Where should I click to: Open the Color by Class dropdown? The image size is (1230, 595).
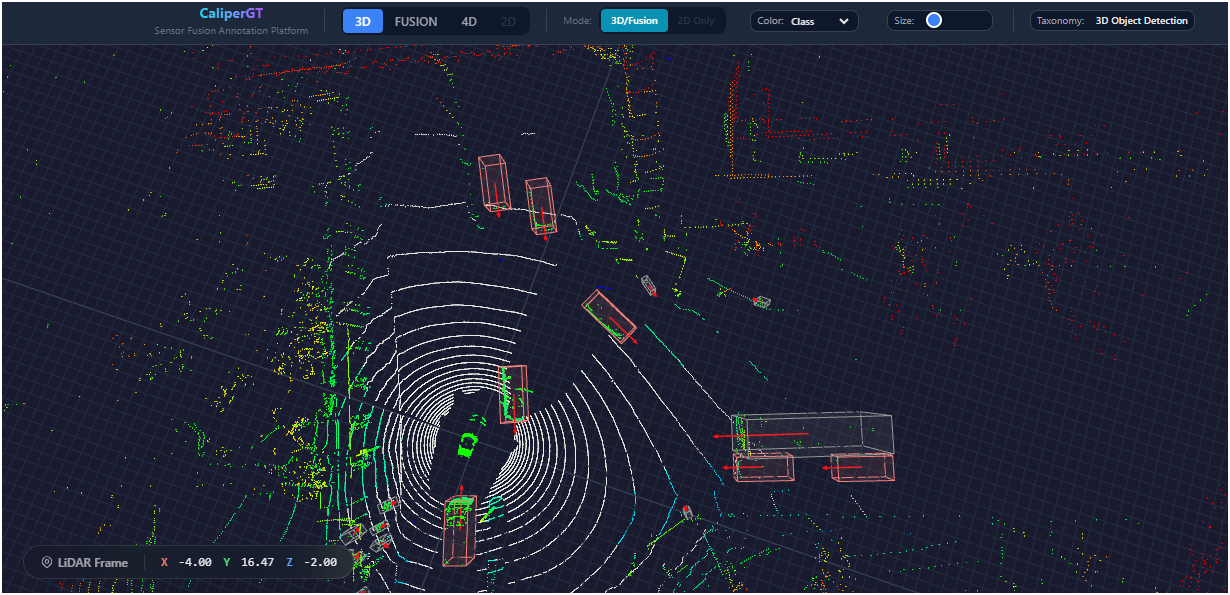point(804,21)
